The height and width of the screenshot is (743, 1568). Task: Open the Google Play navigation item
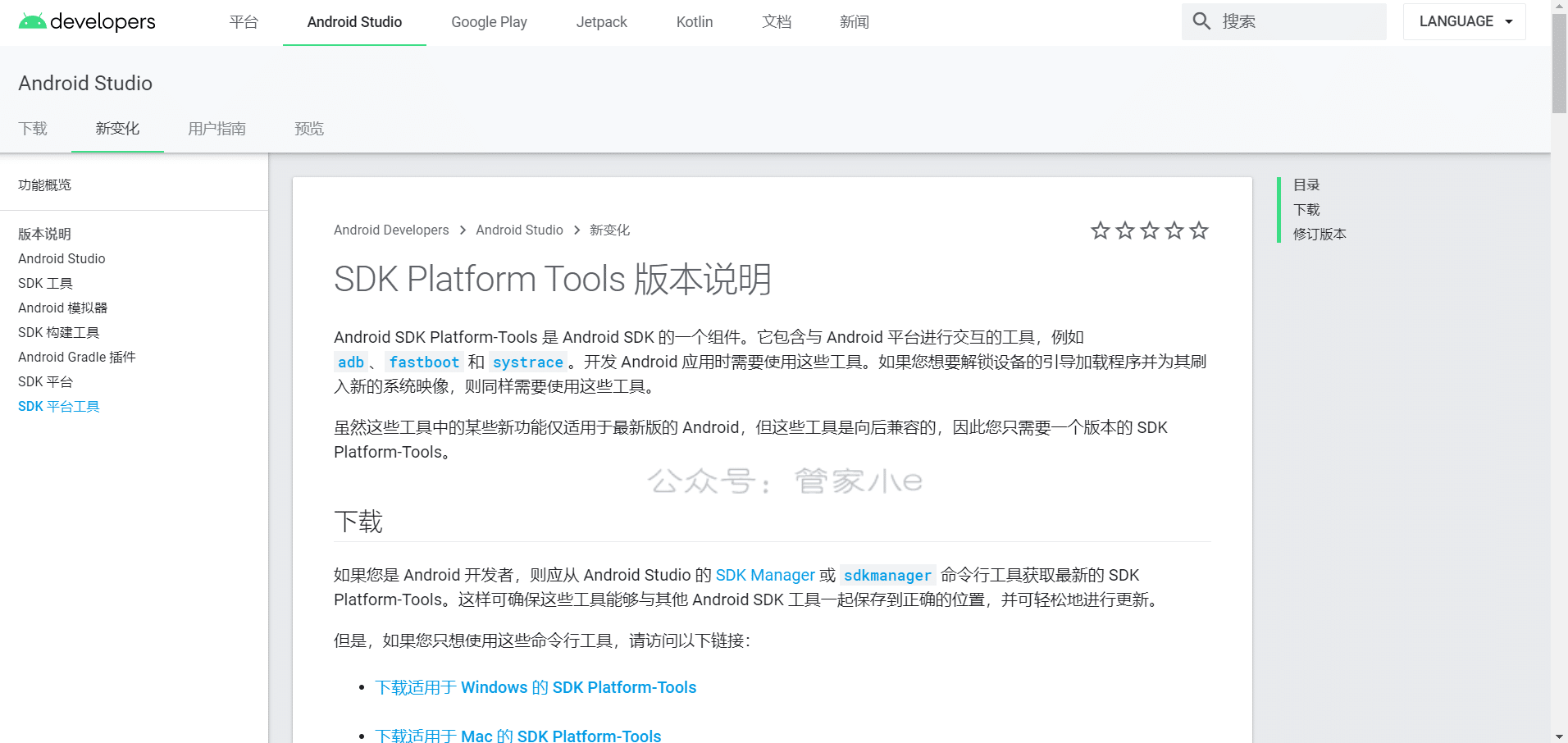[x=489, y=22]
